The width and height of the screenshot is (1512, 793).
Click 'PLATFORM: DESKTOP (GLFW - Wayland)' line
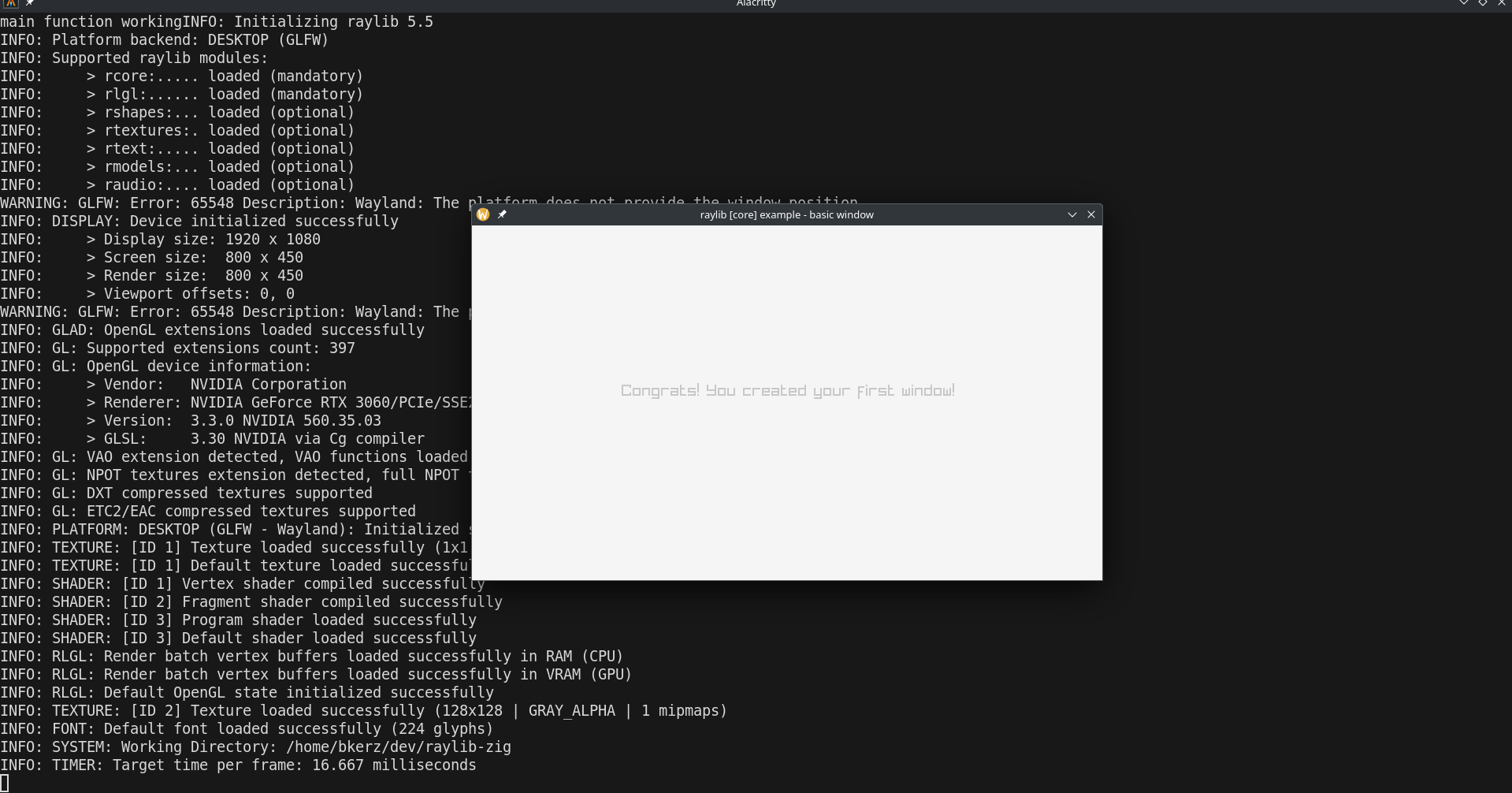tap(236, 530)
